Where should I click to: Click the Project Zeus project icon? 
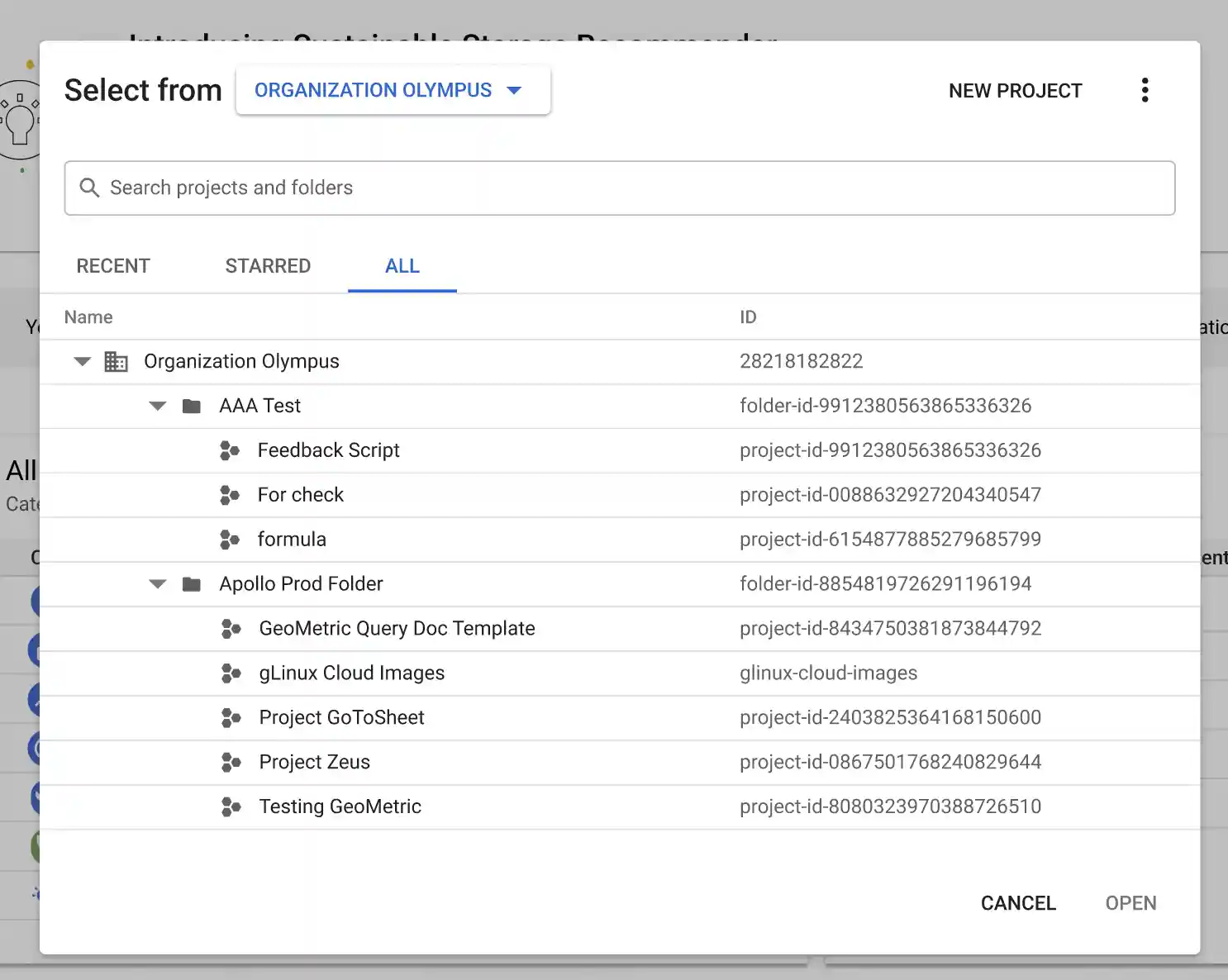click(231, 762)
